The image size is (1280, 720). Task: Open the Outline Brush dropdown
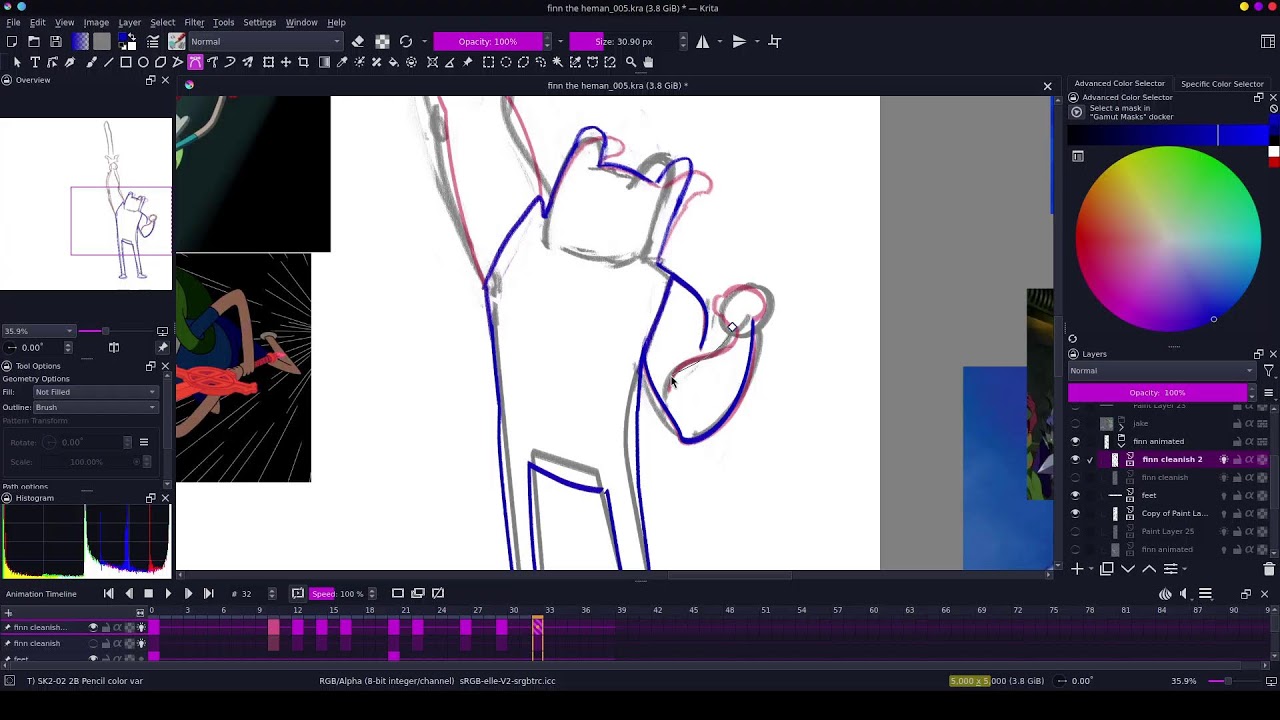tap(95, 407)
